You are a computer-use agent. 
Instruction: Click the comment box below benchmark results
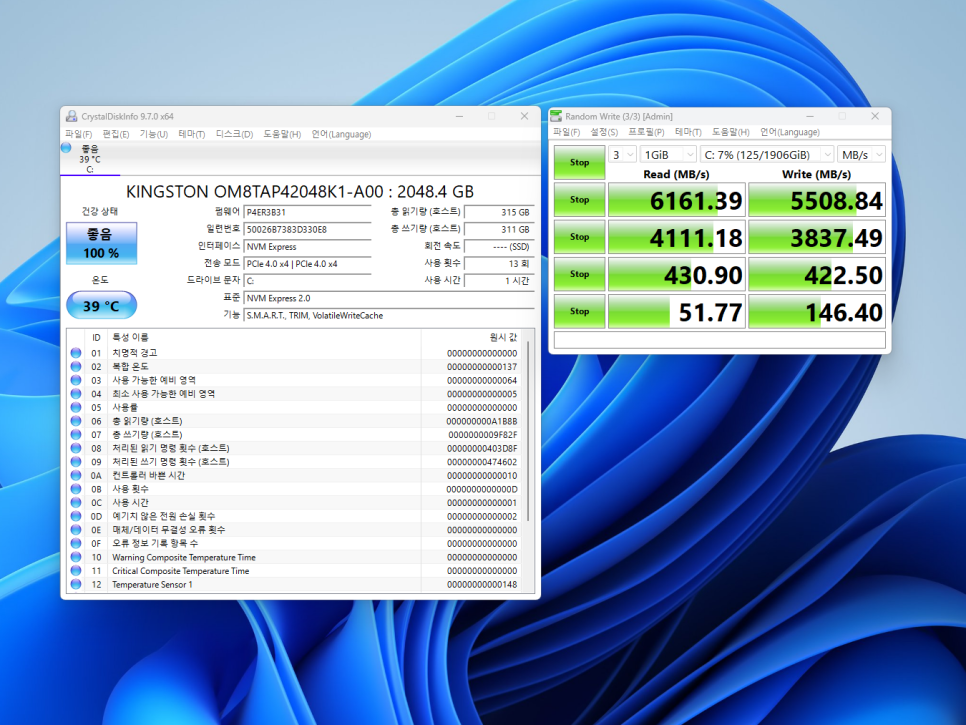[720, 340]
